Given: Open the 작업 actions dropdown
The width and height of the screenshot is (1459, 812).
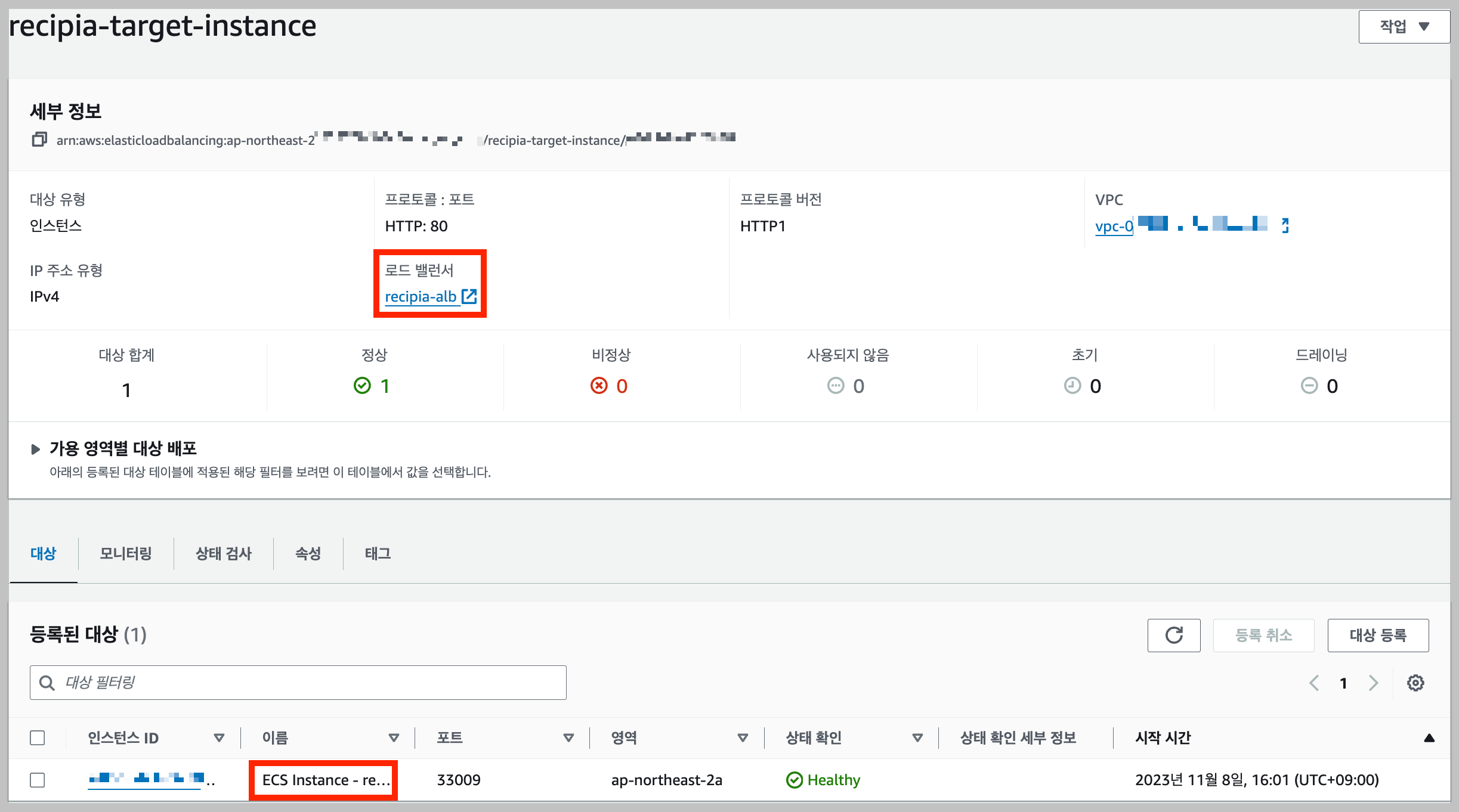Looking at the screenshot, I should [1404, 26].
